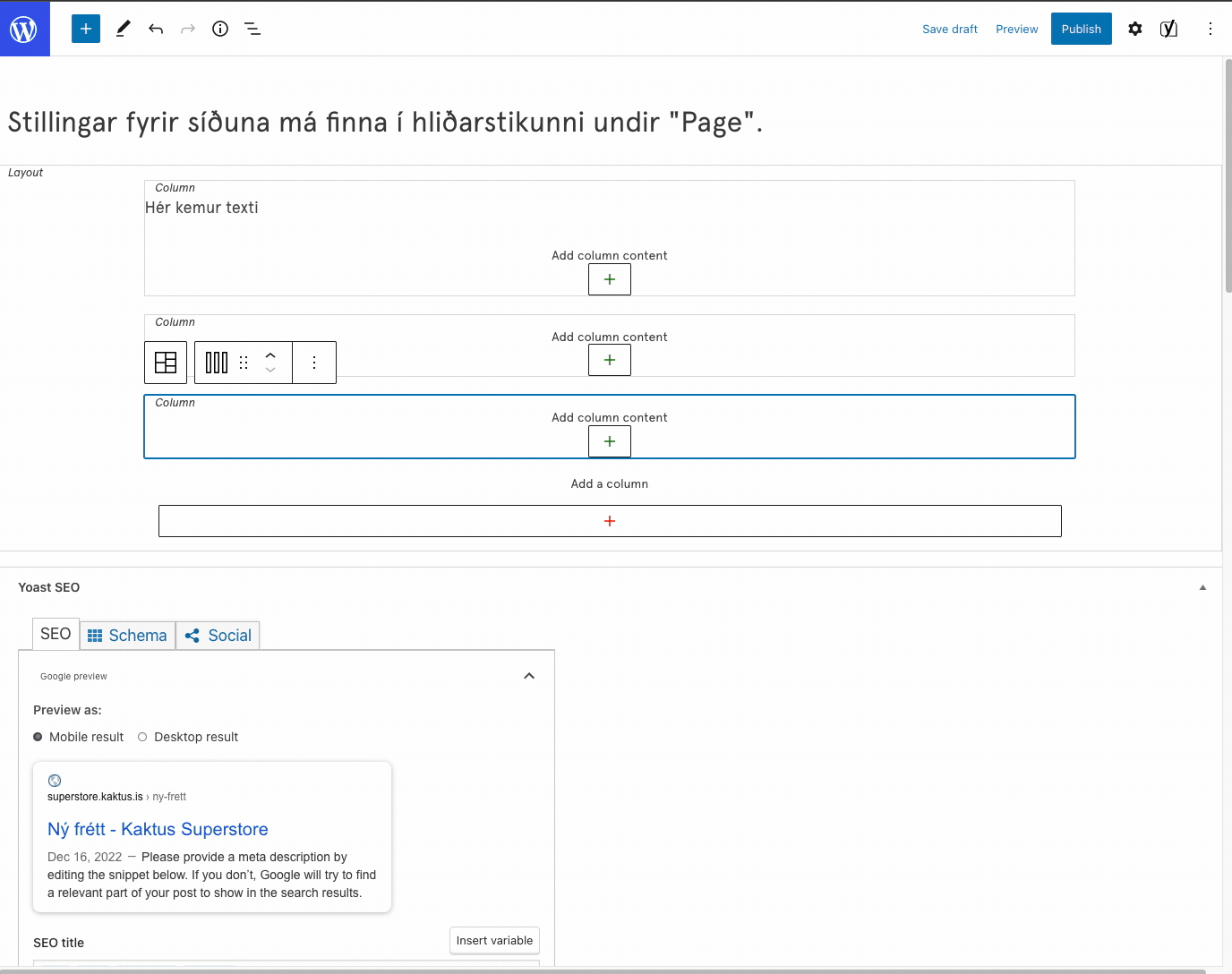Click the Publish button
Screen dimensions: 1232x974
point(1081,29)
